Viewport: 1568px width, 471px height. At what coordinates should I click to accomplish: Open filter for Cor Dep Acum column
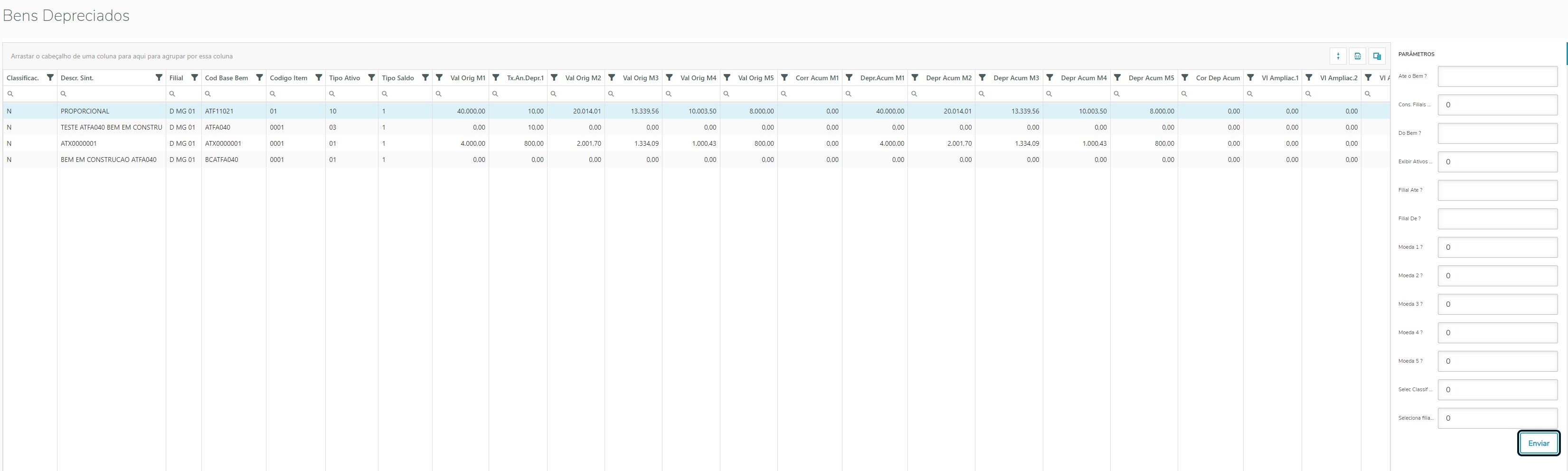(1184, 78)
